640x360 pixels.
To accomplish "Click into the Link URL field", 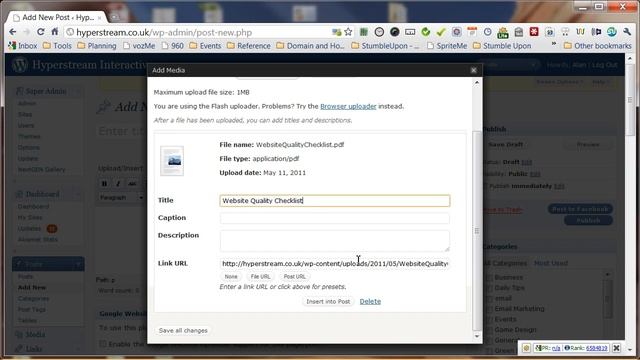I will (x=335, y=264).
